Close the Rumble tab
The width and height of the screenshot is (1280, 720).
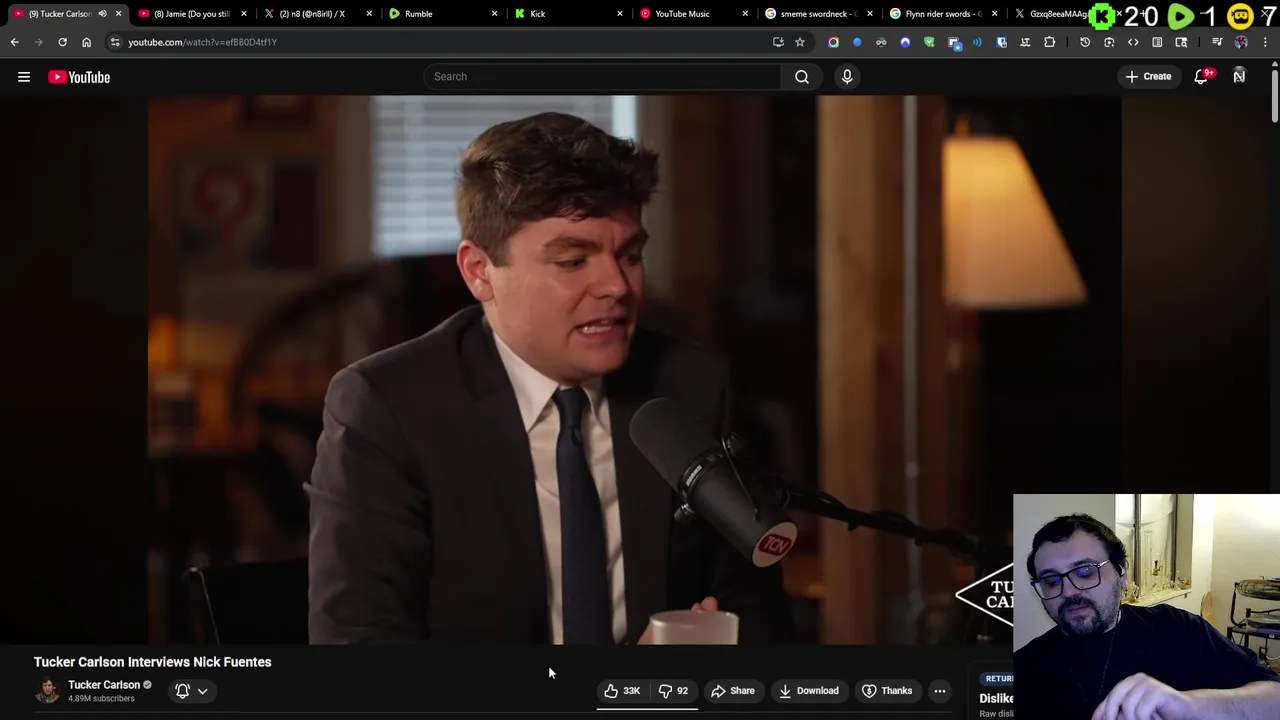click(494, 14)
